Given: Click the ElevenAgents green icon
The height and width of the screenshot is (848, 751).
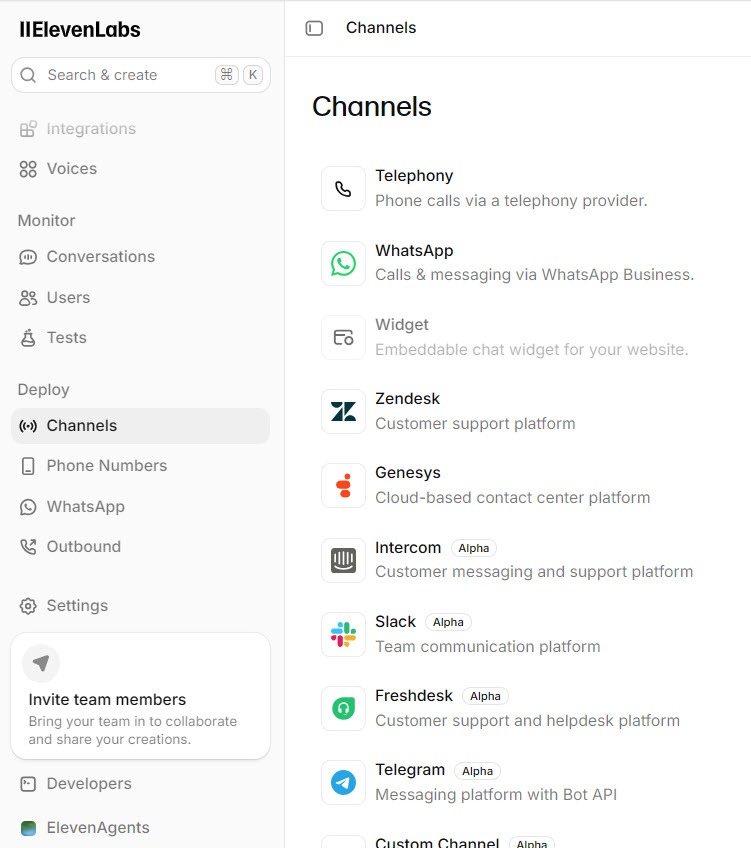Looking at the screenshot, I should 28,828.
